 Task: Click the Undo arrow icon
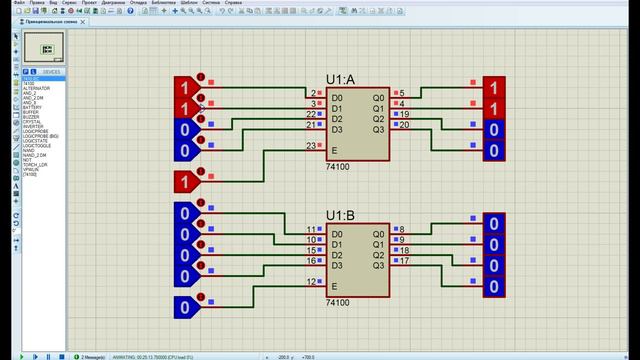click(222, 11)
